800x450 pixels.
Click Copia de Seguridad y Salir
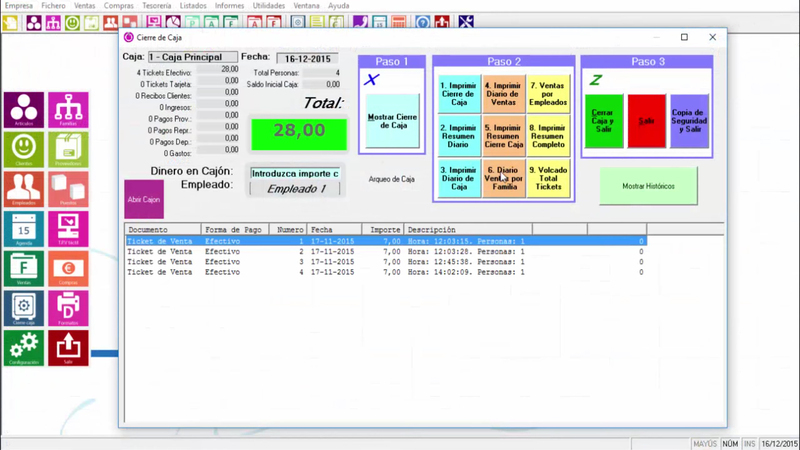689,121
